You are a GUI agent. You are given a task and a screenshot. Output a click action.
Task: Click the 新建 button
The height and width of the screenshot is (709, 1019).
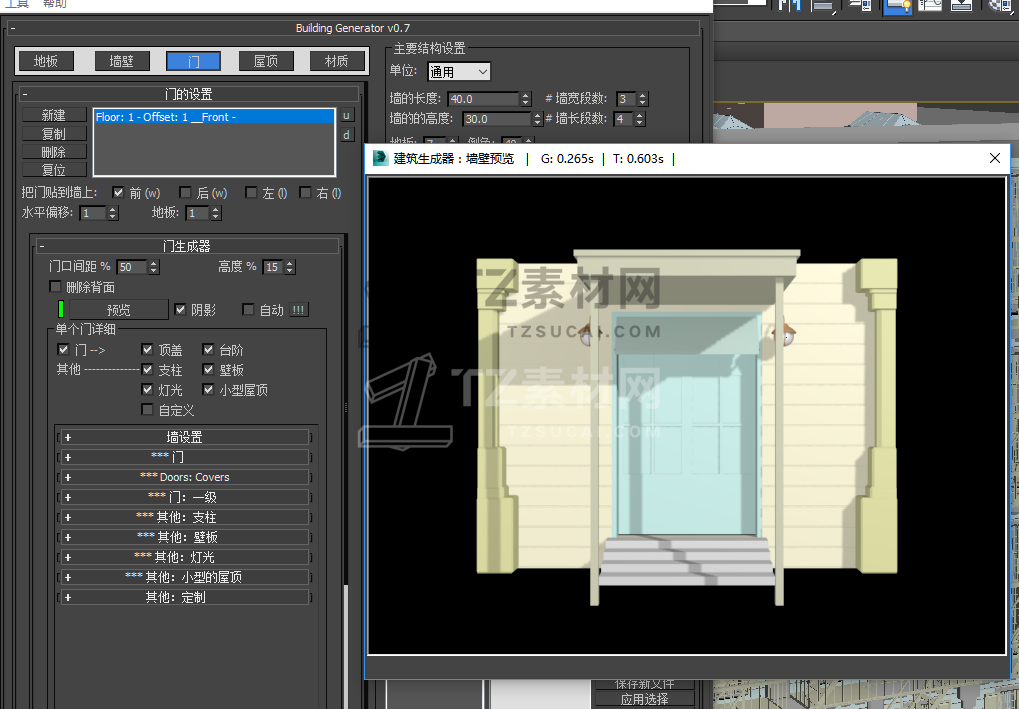click(54, 115)
